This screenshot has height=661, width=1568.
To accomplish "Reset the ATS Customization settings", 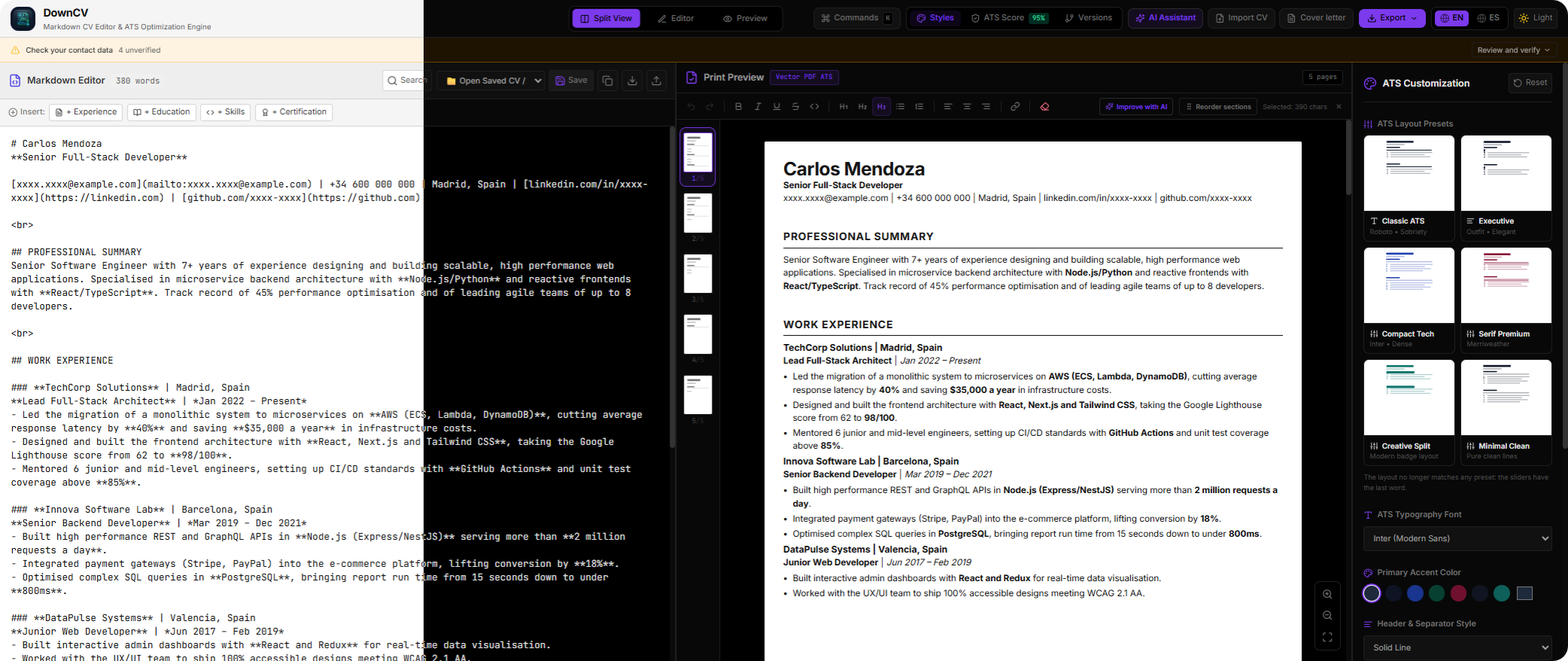I will (1530, 83).
